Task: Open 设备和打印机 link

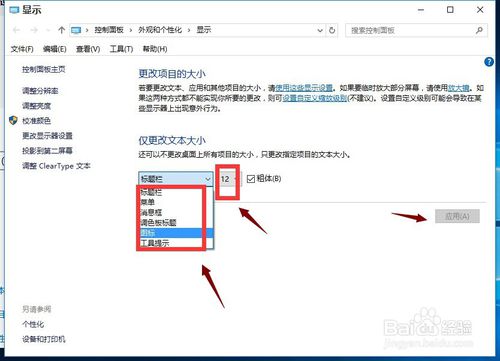Action: coord(44,339)
